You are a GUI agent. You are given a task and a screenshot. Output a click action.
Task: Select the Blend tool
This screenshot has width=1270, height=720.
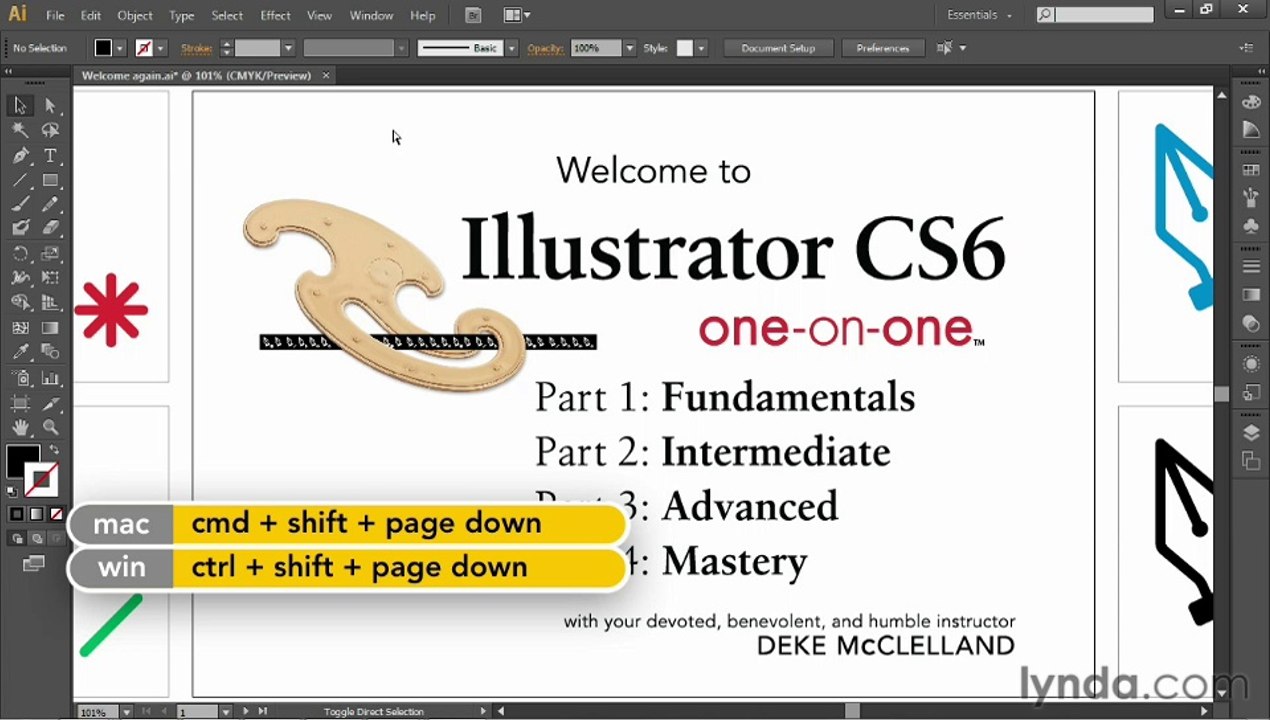point(50,352)
